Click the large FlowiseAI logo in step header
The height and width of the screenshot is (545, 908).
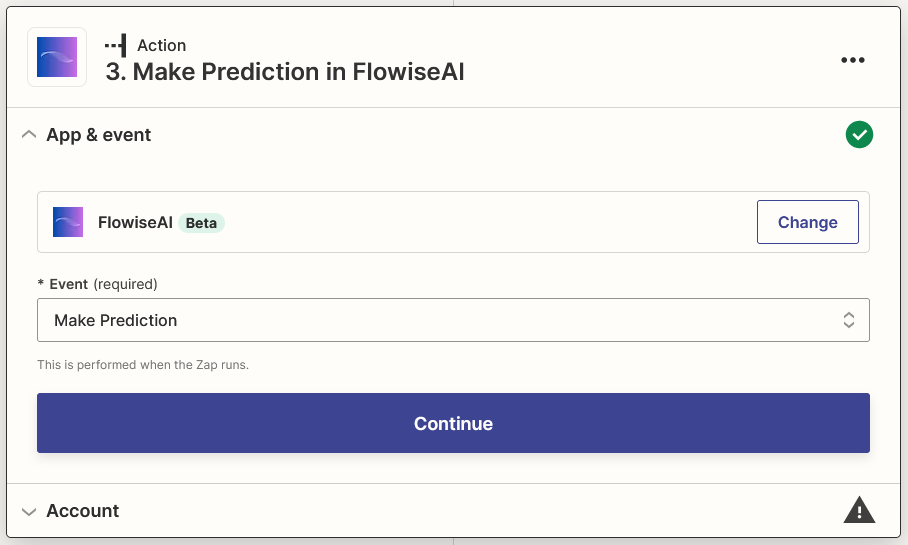(57, 57)
